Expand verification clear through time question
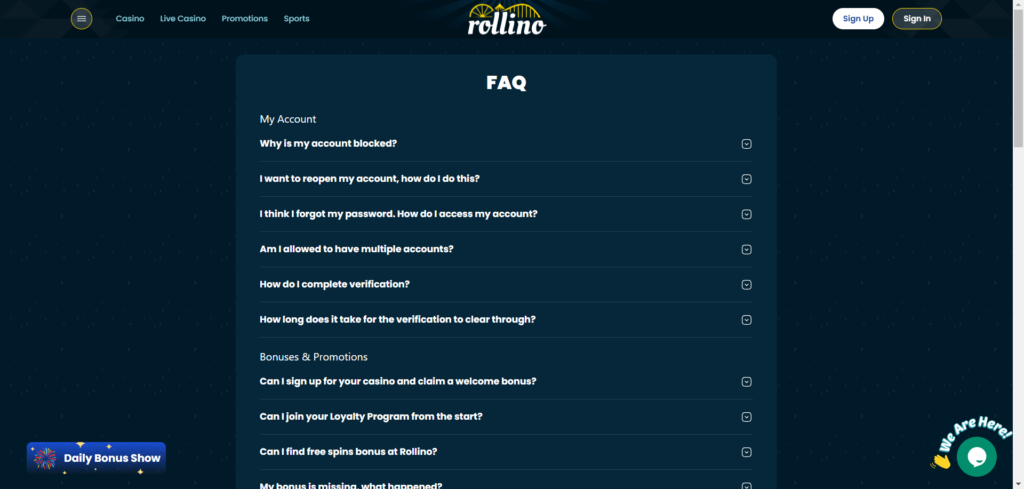The width and height of the screenshot is (1024, 489). click(x=397, y=319)
